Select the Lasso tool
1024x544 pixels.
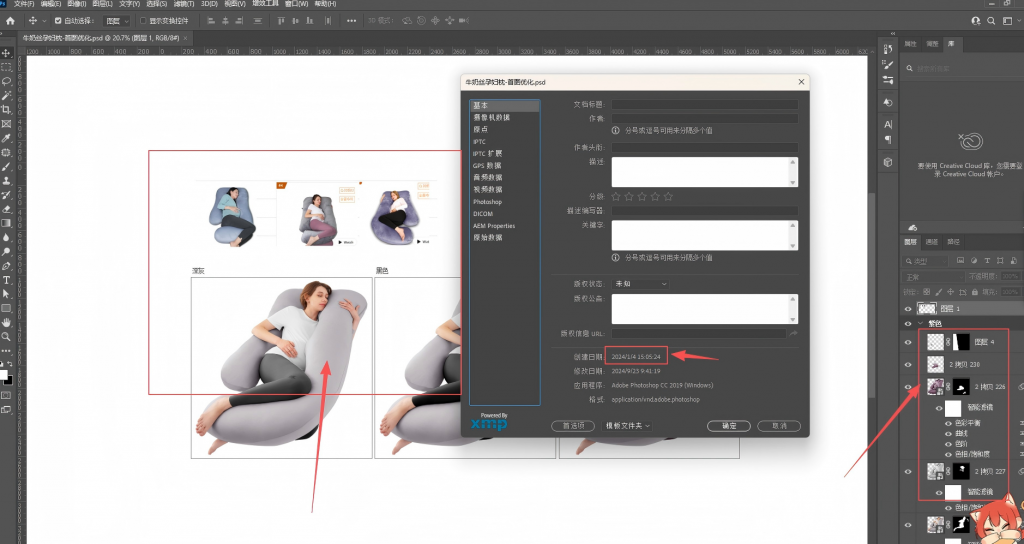(x=7, y=81)
